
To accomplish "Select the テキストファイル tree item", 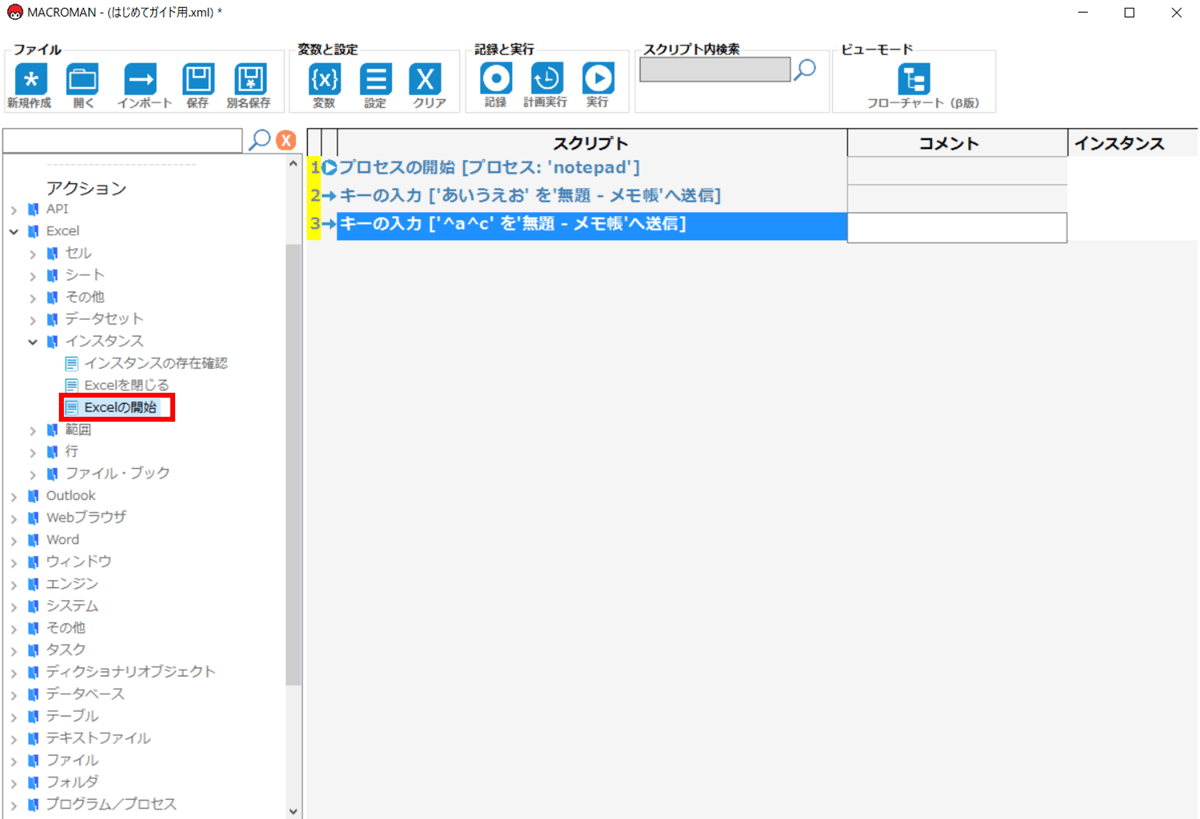I will click(x=99, y=738).
